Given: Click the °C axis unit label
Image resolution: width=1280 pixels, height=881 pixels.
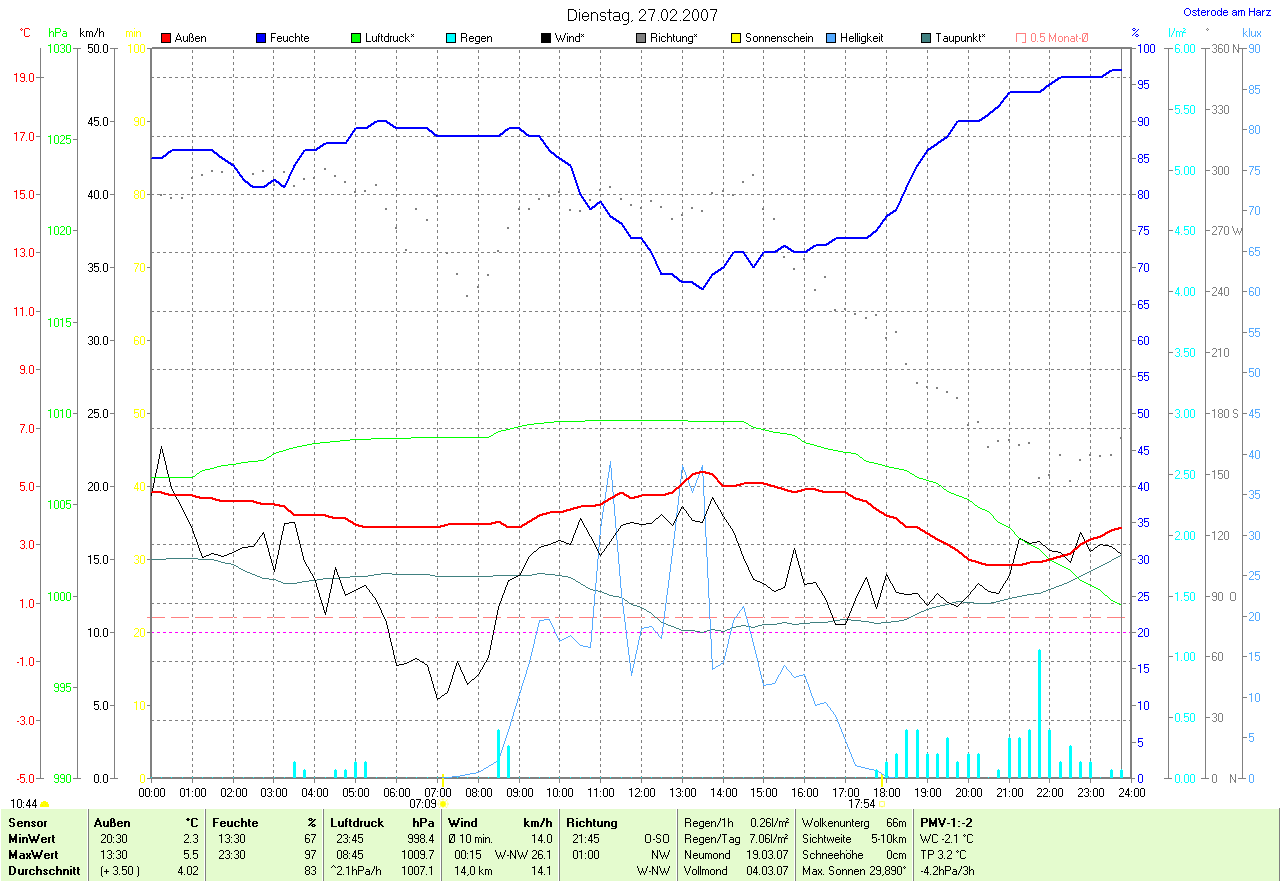Looking at the screenshot, I should (26, 33).
